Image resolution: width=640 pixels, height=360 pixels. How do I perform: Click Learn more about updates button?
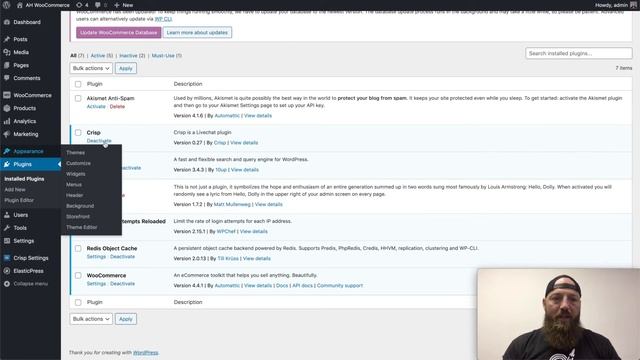[197, 32]
